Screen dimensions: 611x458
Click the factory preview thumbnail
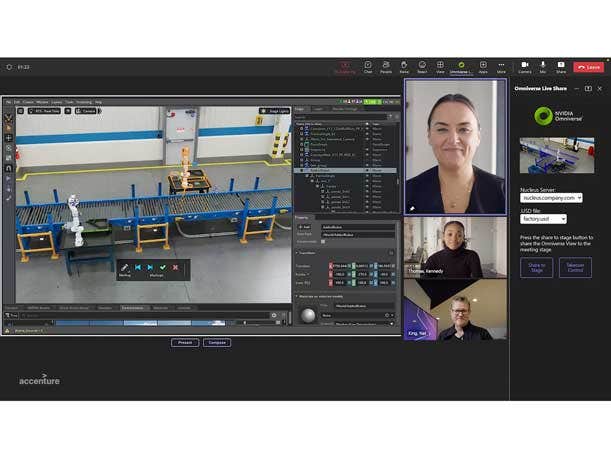click(556, 156)
